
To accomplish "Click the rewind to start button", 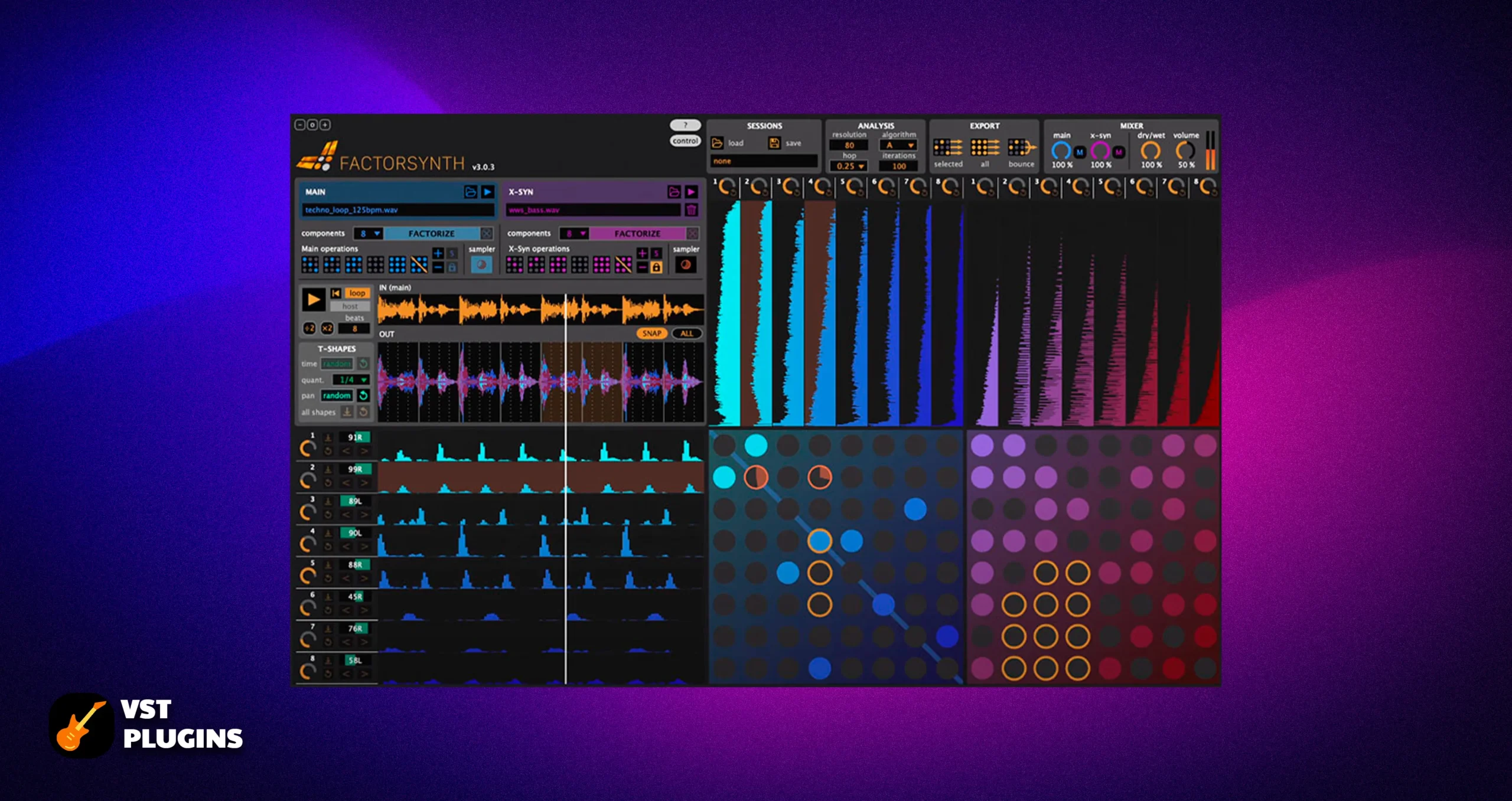I will [335, 293].
